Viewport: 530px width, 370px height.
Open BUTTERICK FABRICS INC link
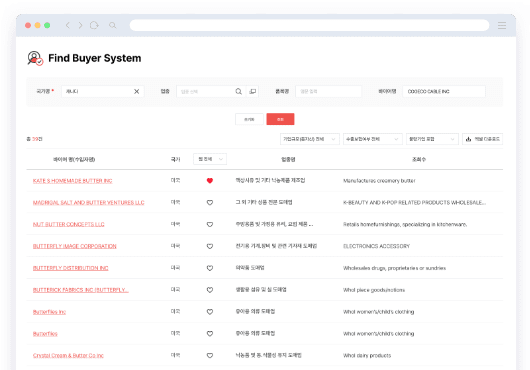80,290
